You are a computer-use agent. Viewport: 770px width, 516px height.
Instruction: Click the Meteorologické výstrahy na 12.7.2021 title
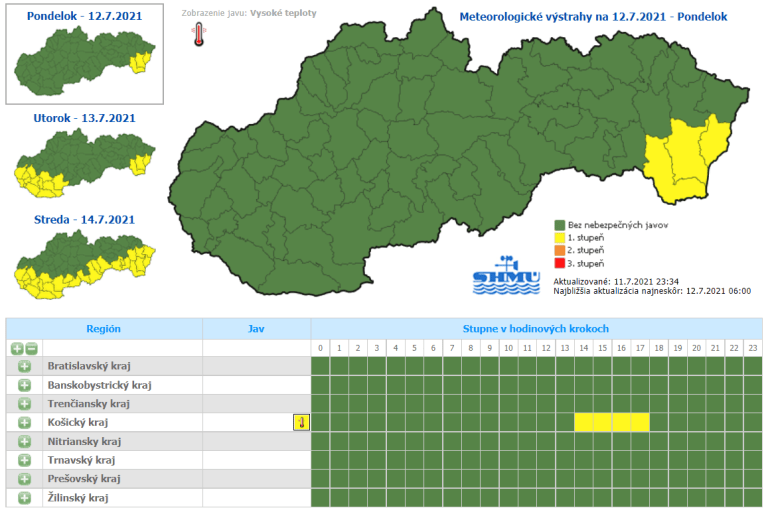point(593,17)
